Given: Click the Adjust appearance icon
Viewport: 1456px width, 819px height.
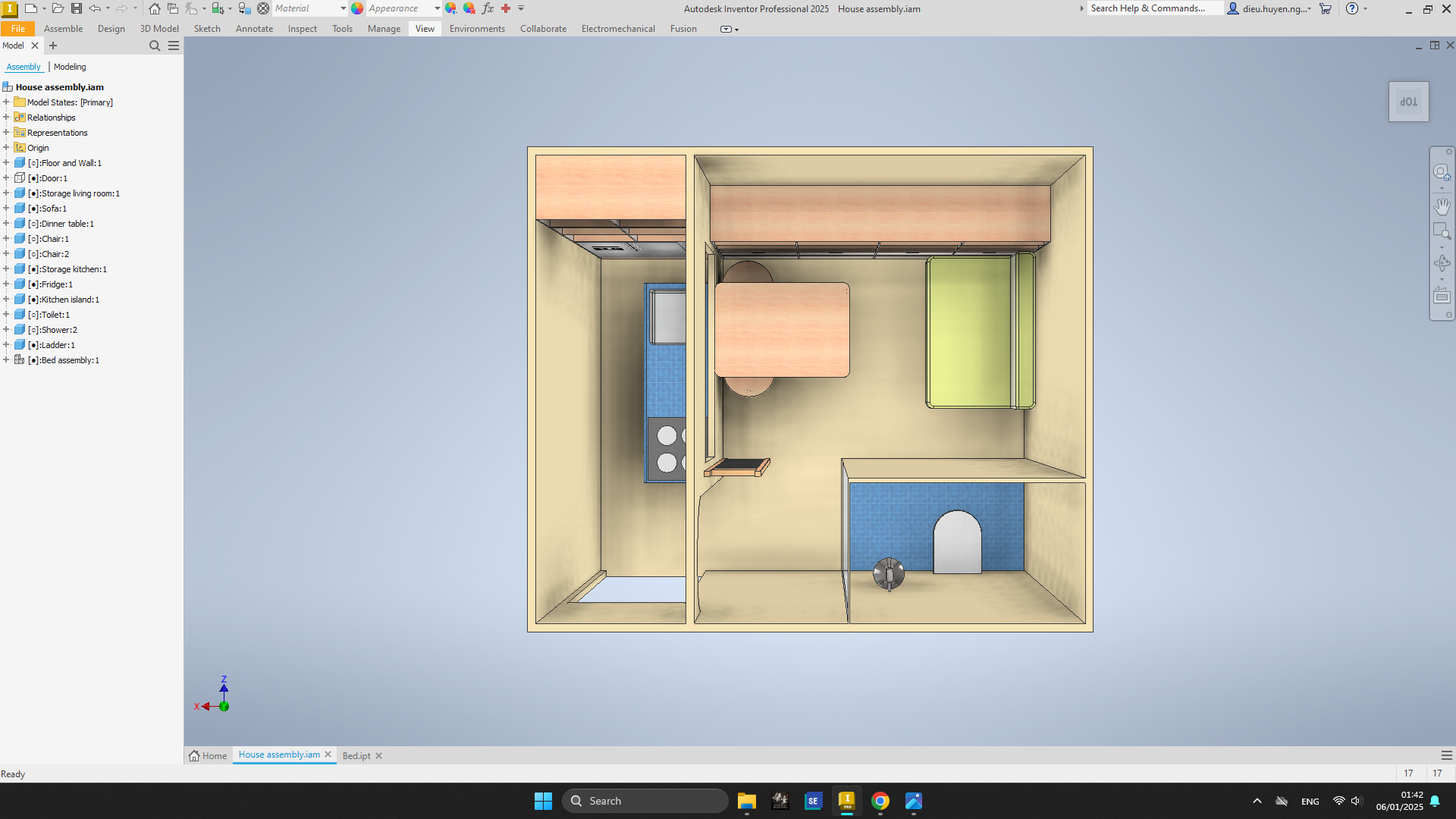Looking at the screenshot, I should click(451, 8).
